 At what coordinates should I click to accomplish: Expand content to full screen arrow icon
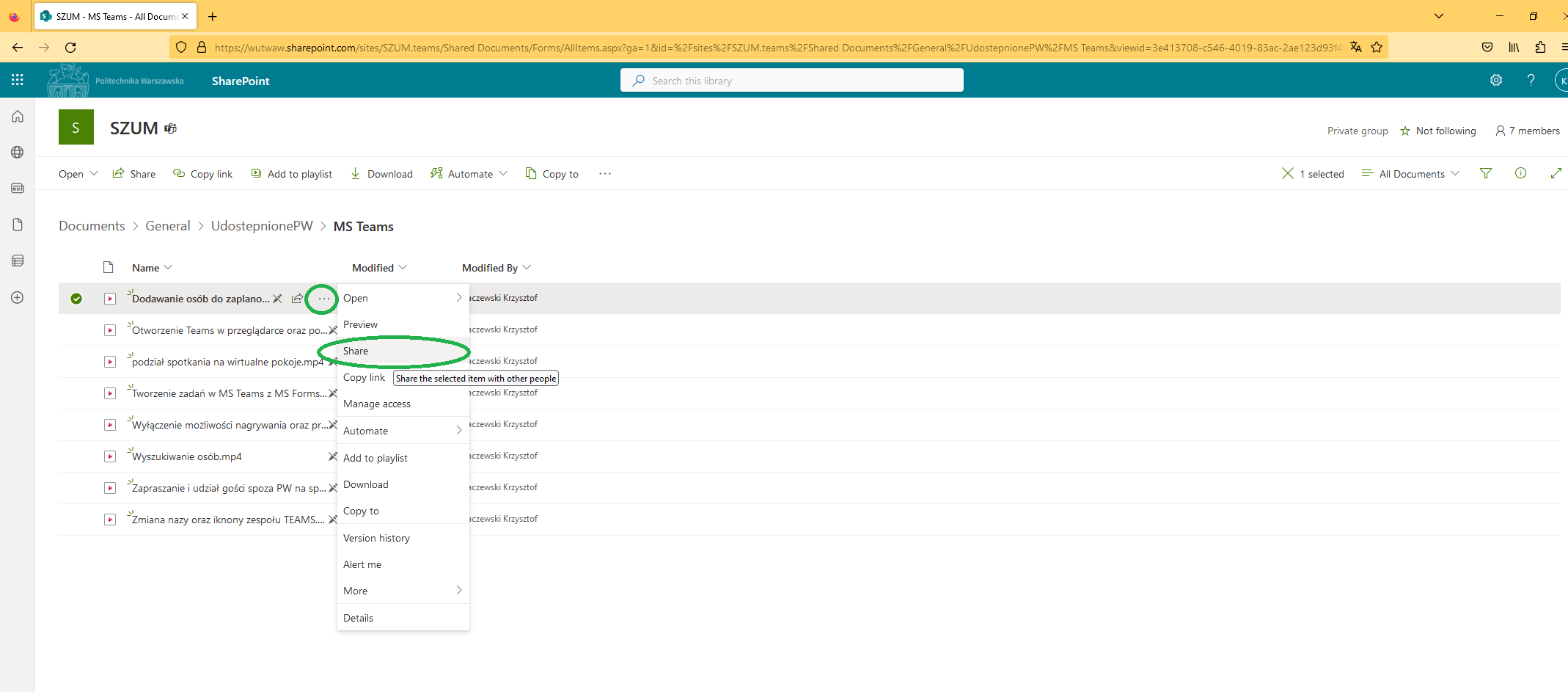pos(1556,173)
